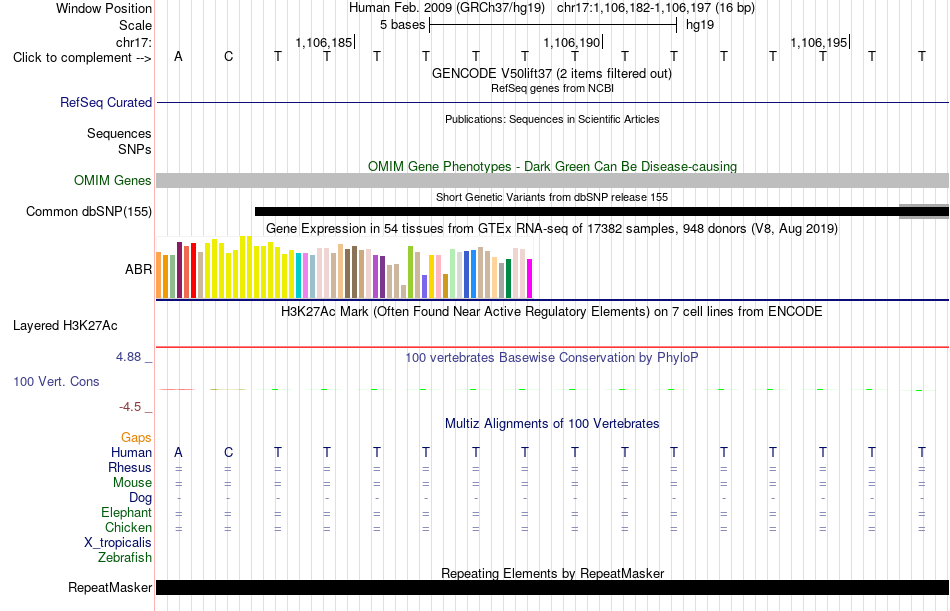Click the lime green bar in the GTEx chart
Image resolution: width=950 pixels, height=611 pixels.
410,272
